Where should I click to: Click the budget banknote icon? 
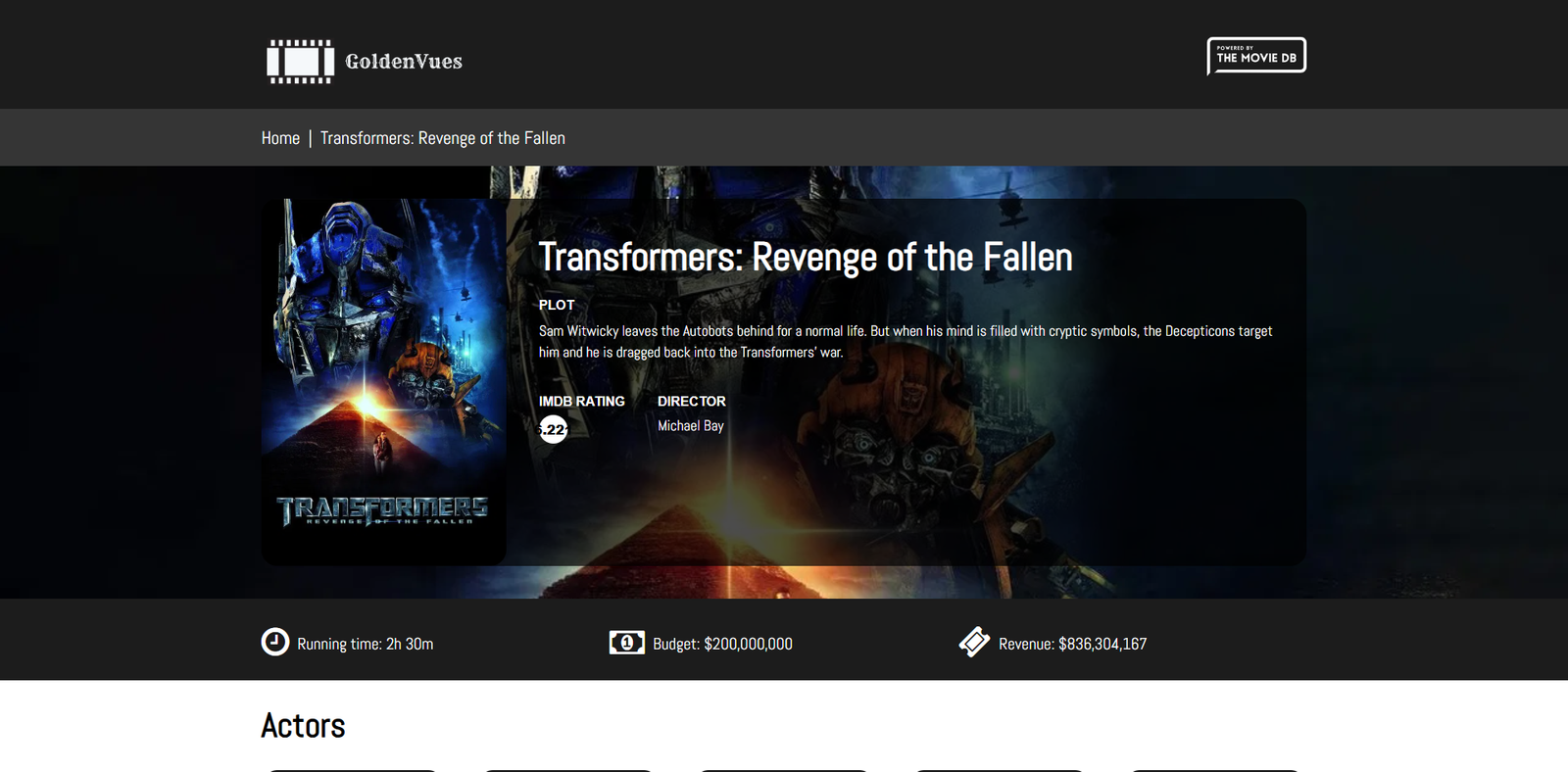point(627,643)
